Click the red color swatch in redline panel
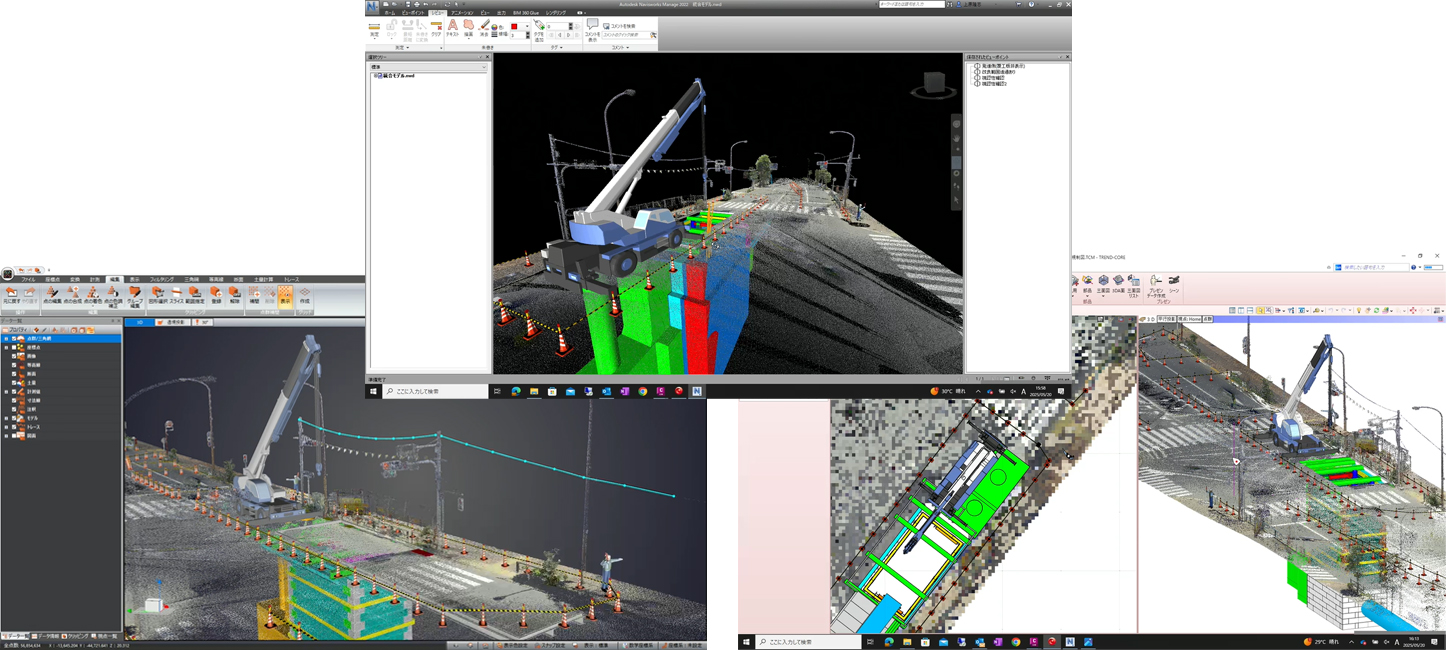This screenshot has height=650, width=1446. (514, 27)
